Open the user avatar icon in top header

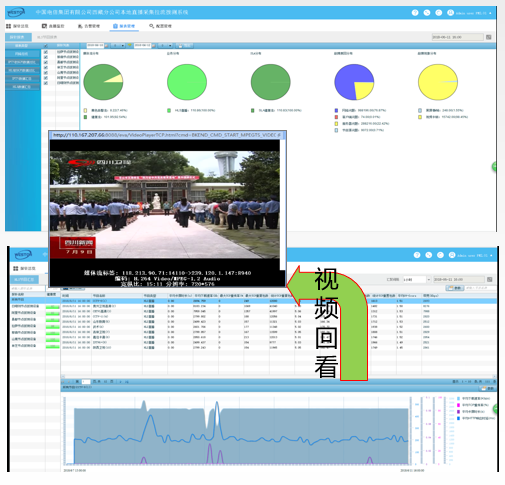(x=450, y=13)
